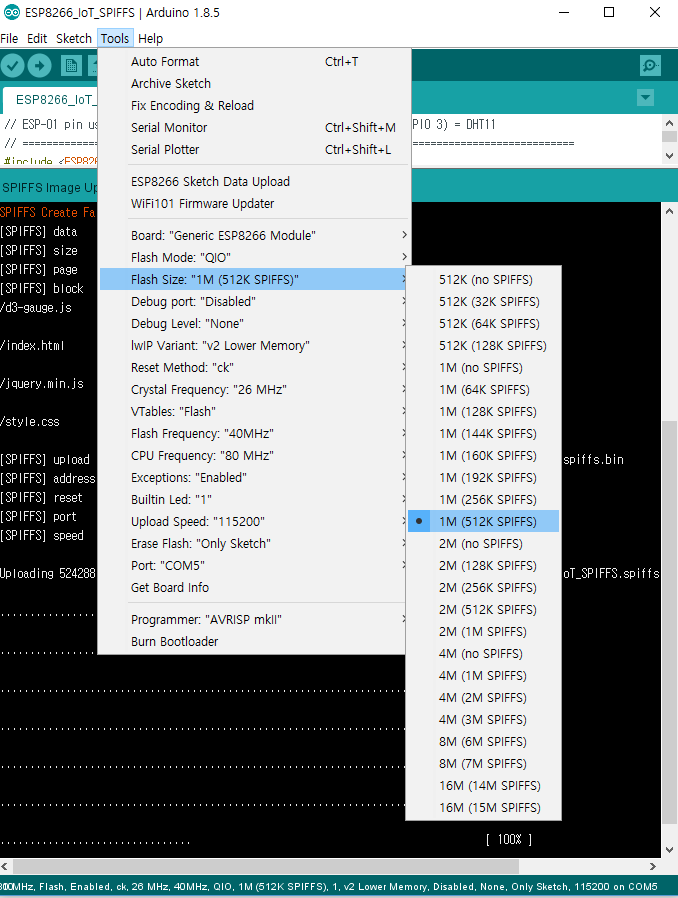Open the Help menu

(x=151, y=38)
